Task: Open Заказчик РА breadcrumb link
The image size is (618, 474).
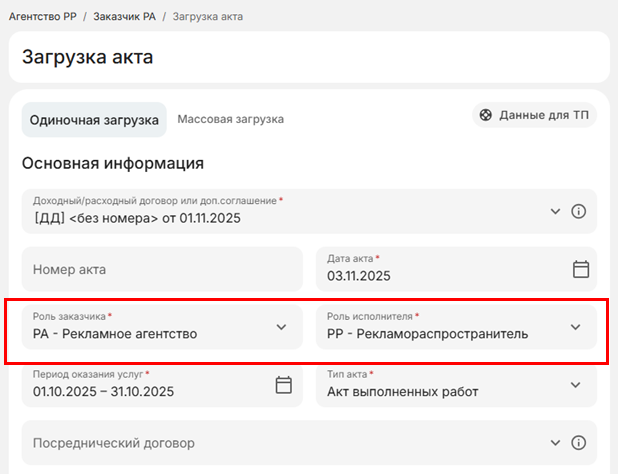Action: 126,17
